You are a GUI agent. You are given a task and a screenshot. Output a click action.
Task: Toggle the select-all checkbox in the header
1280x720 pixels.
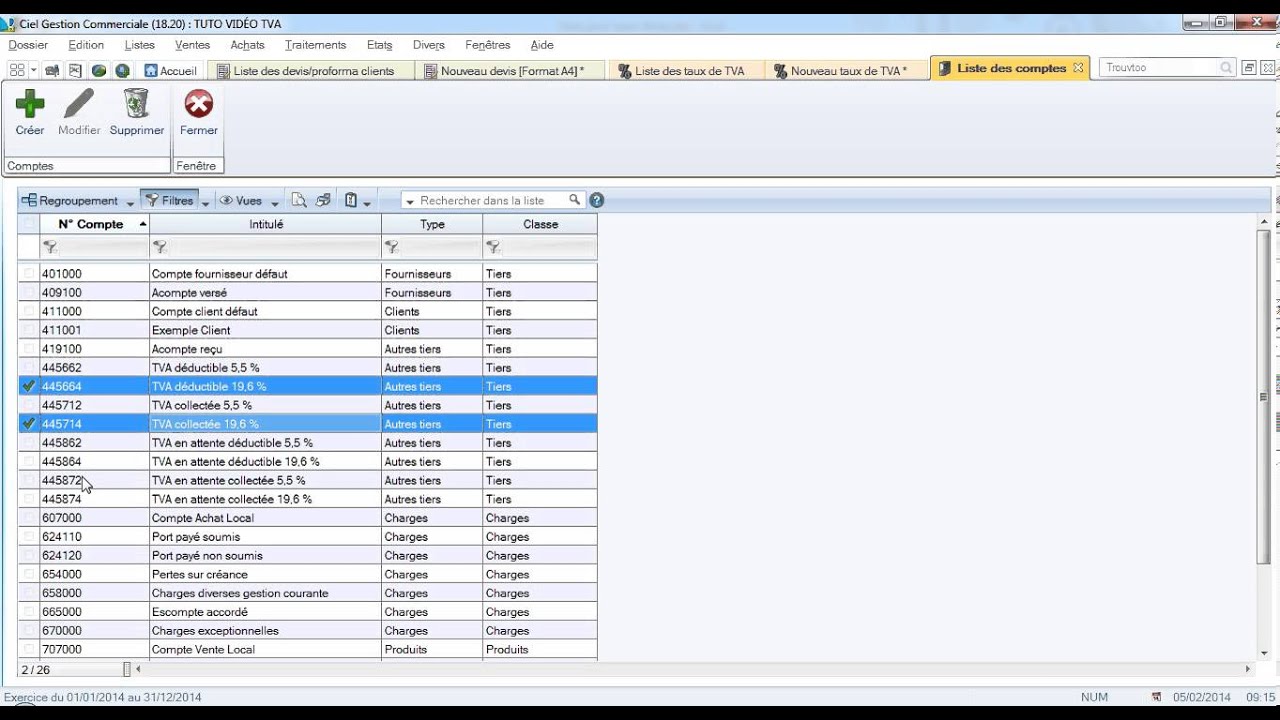click(29, 224)
